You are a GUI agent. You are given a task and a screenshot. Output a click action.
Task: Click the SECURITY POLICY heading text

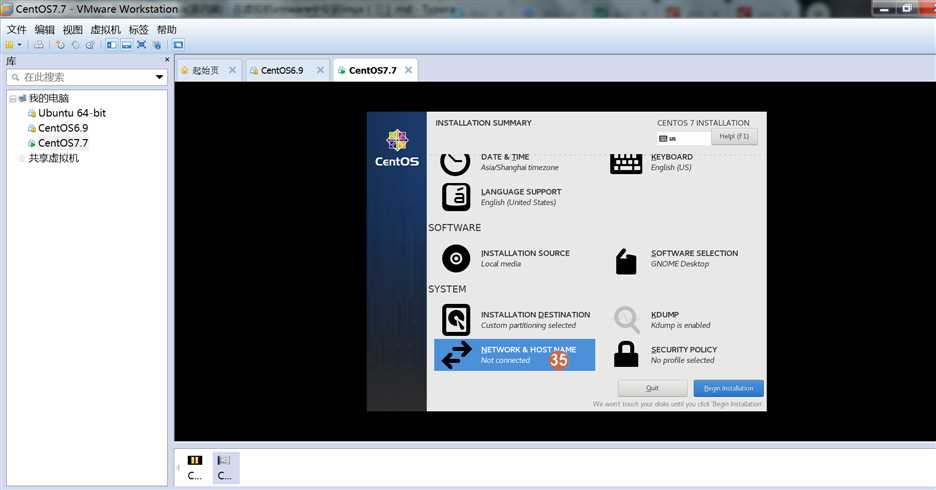pos(684,349)
